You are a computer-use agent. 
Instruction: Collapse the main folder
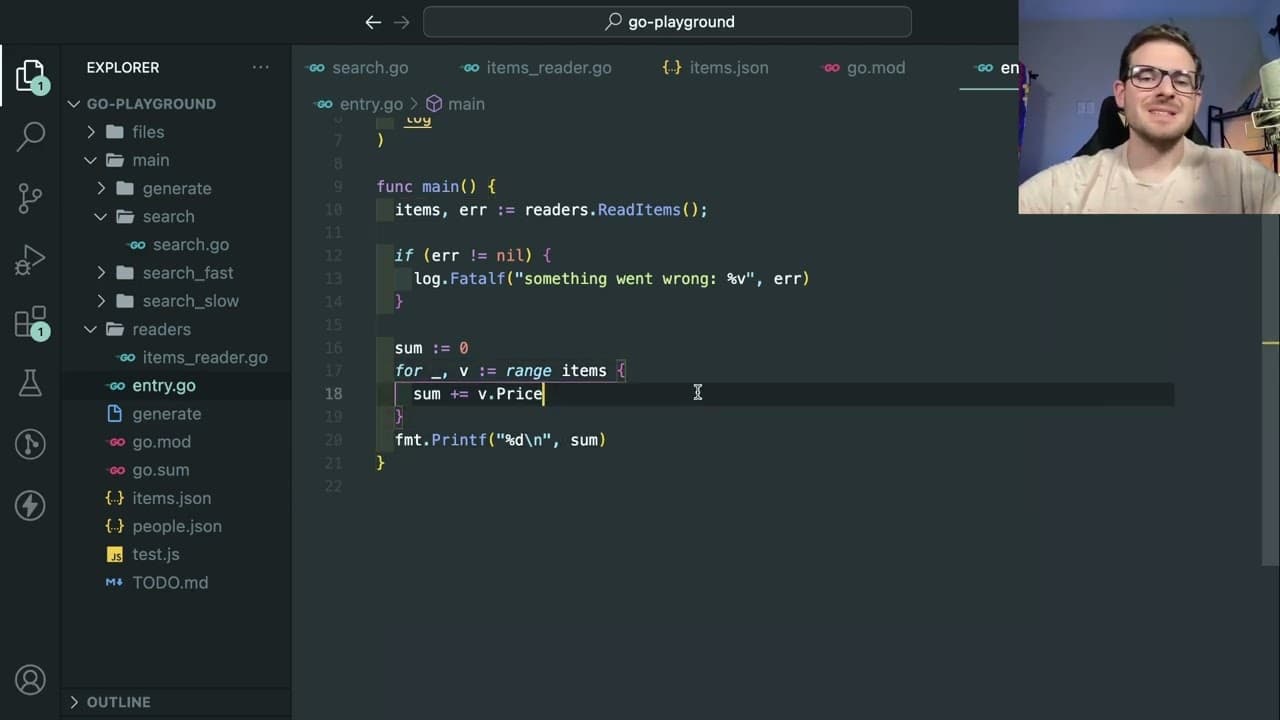point(91,160)
